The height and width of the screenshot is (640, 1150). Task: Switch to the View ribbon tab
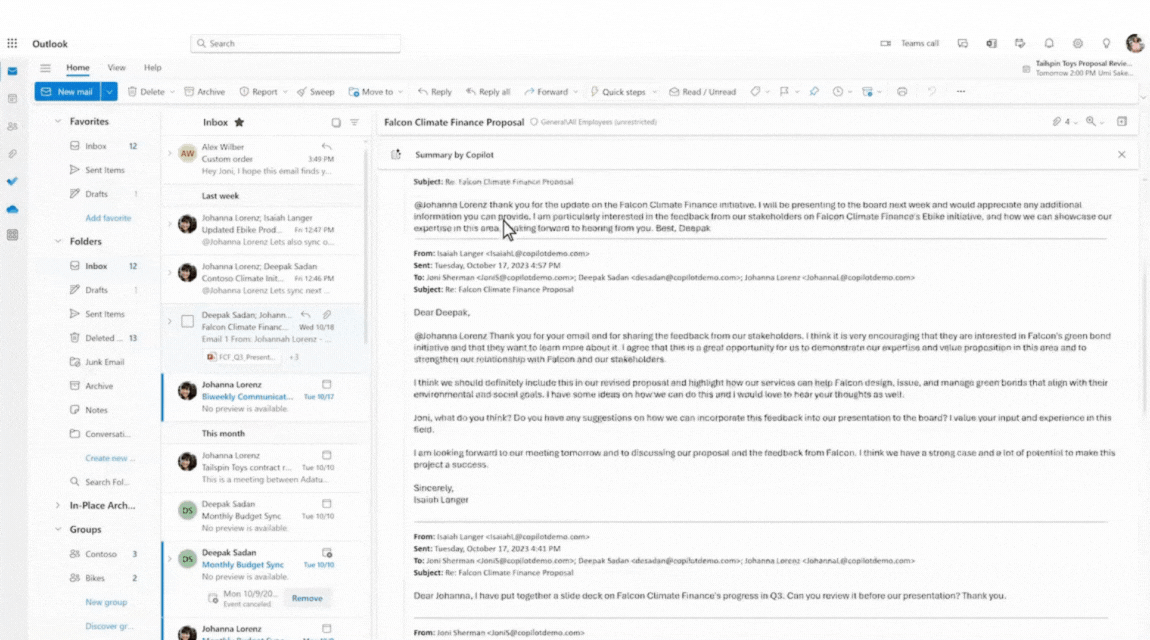point(116,67)
